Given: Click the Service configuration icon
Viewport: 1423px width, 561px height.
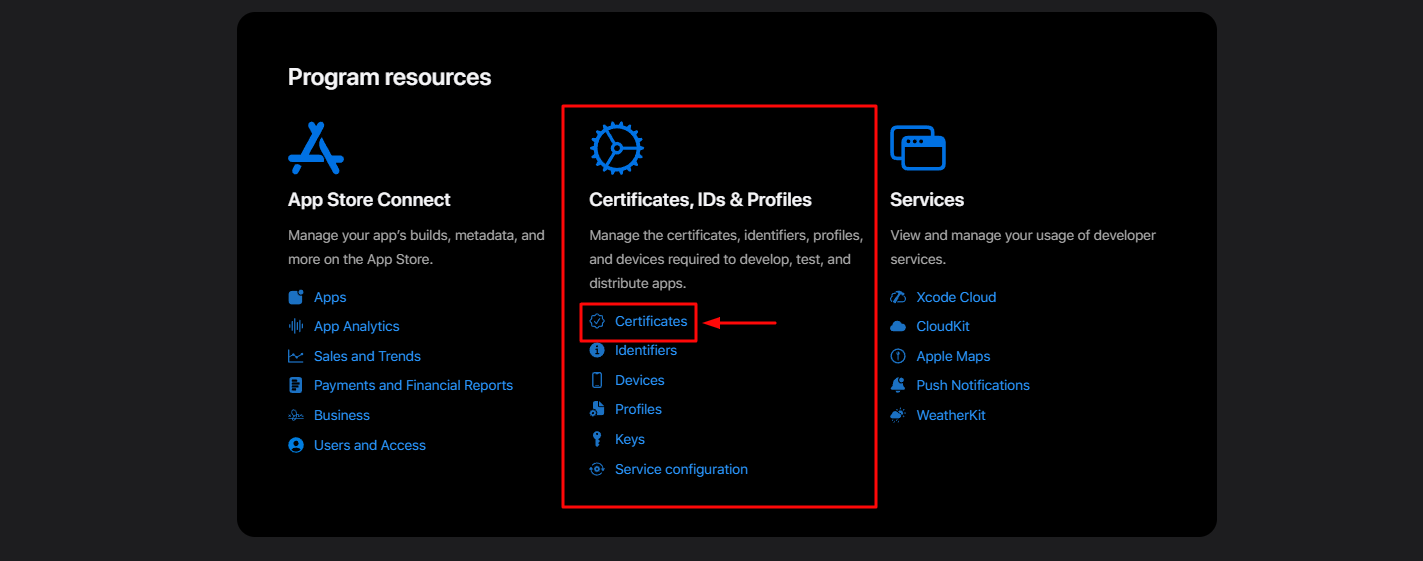Looking at the screenshot, I should tap(597, 469).
